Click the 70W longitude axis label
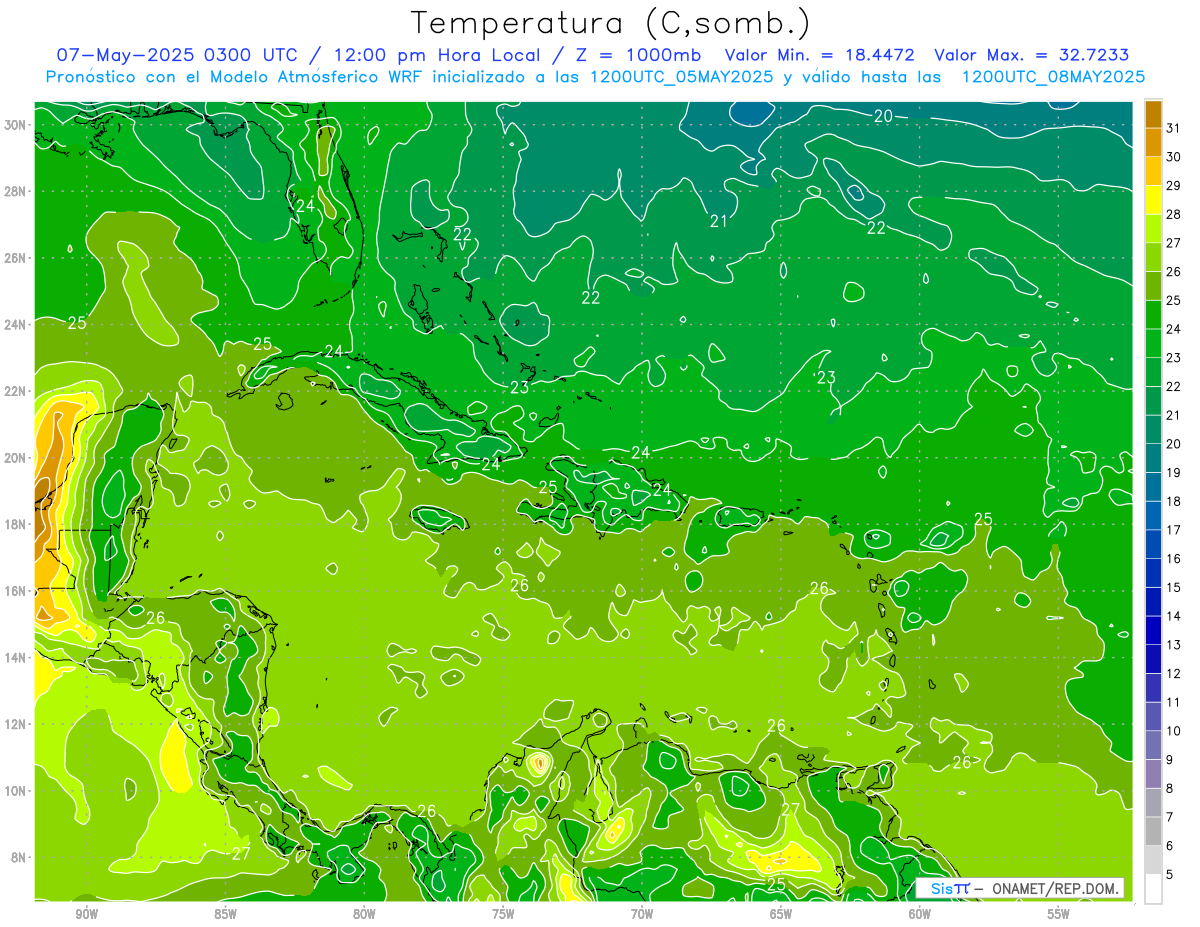1200x927 pixels. (x=642, y=914)
